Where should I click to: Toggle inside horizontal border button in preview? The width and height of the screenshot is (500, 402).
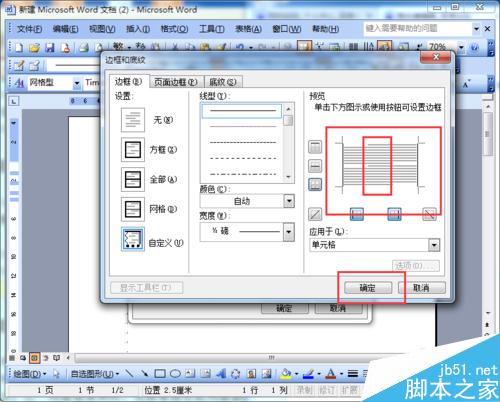(315, 166)
